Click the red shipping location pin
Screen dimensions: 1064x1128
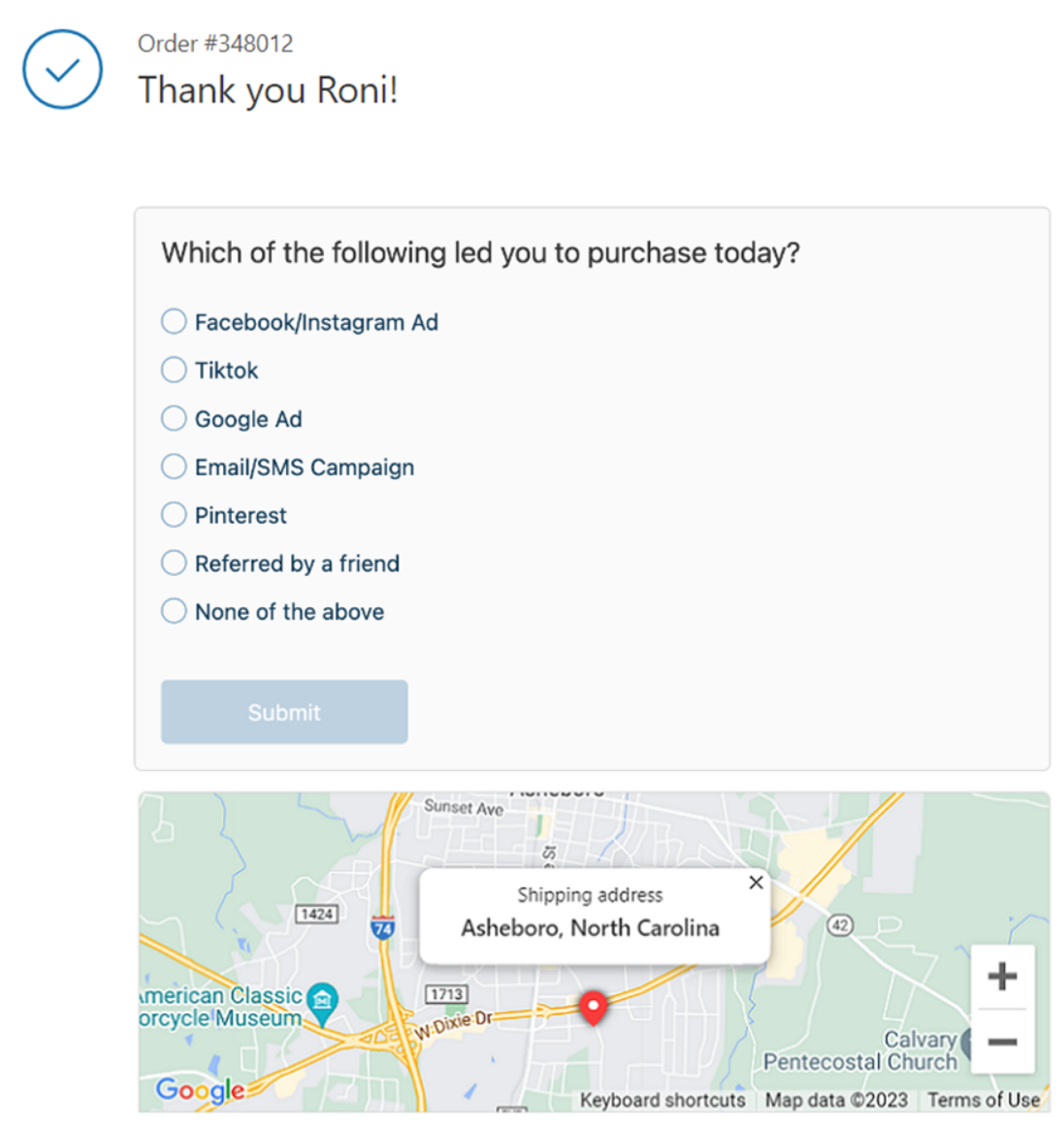[x=594, y=1008]
